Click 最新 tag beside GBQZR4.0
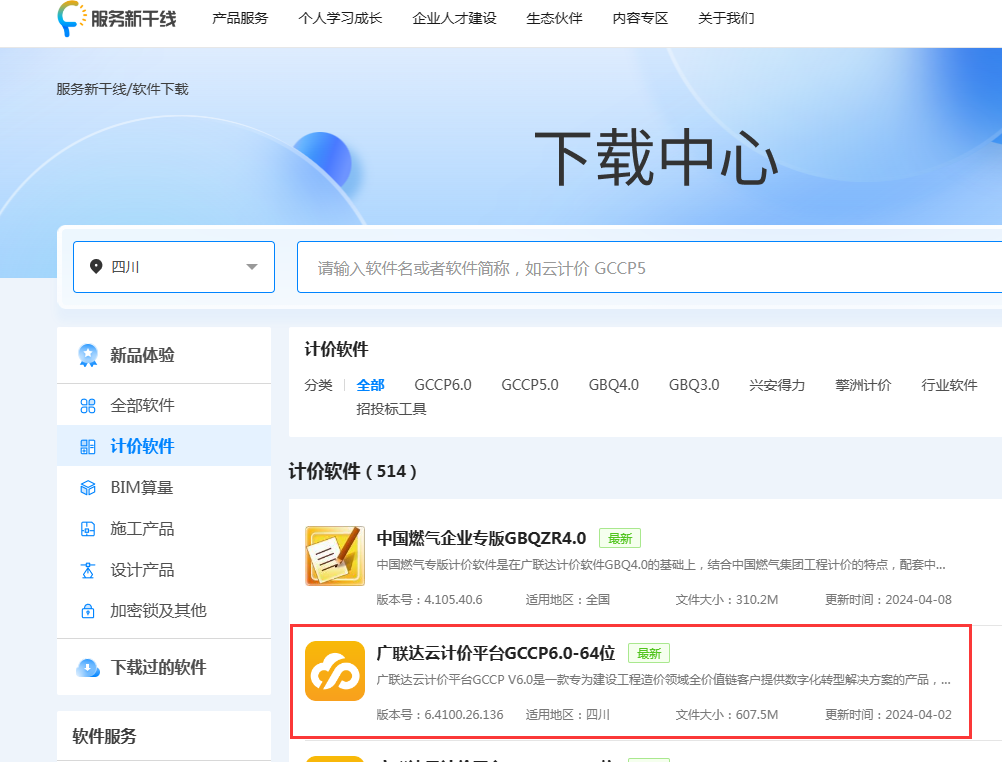Image resolution: width=1002 pixels, height=762 pixels. 620,538
